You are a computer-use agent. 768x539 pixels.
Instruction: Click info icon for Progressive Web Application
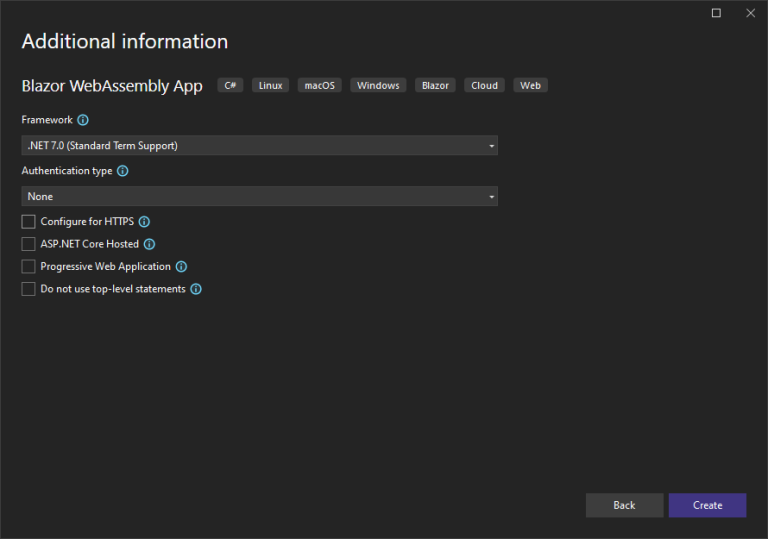tap(181, 267)
